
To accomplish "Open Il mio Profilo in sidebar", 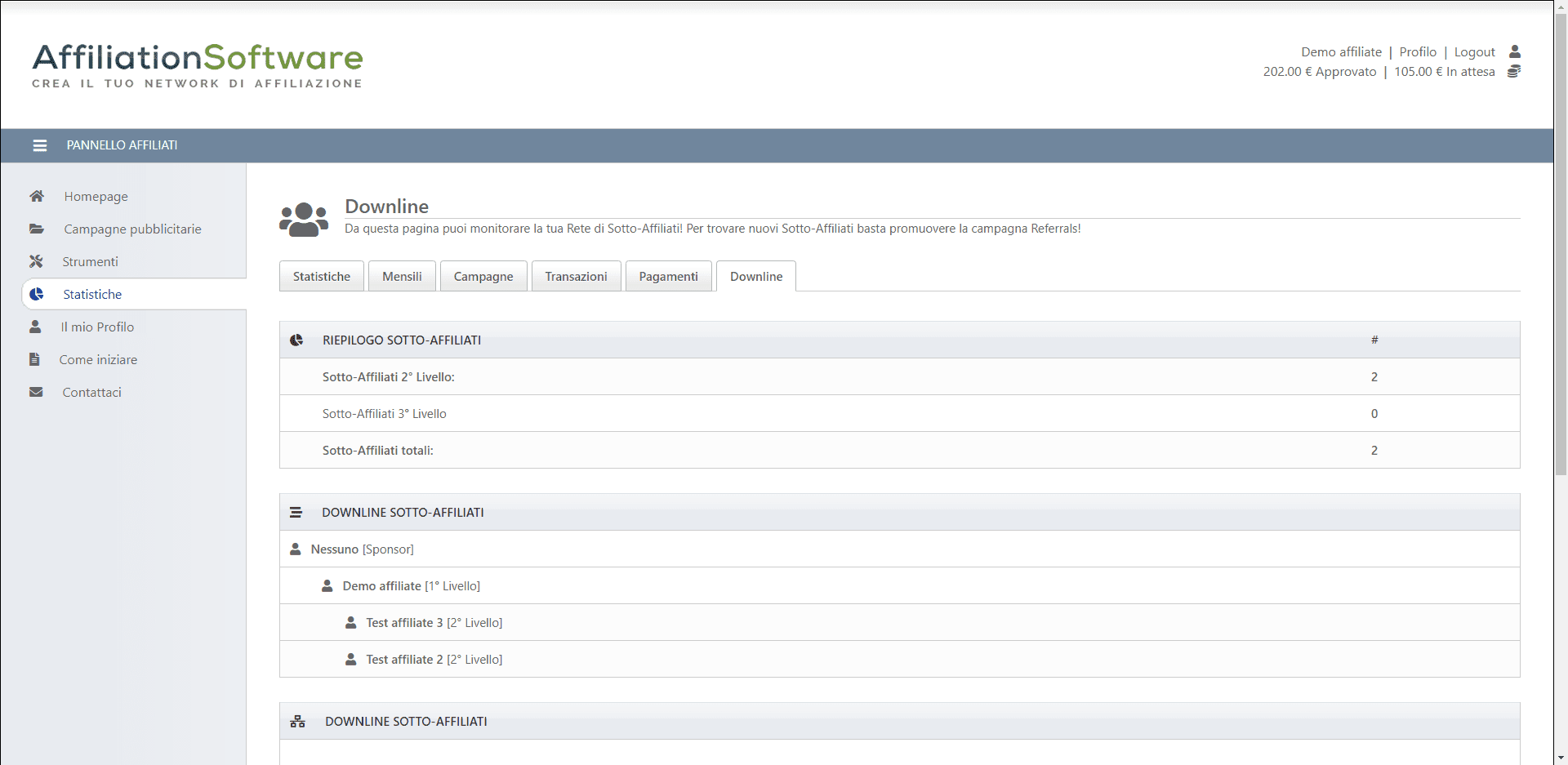I will tap(97, 327).
